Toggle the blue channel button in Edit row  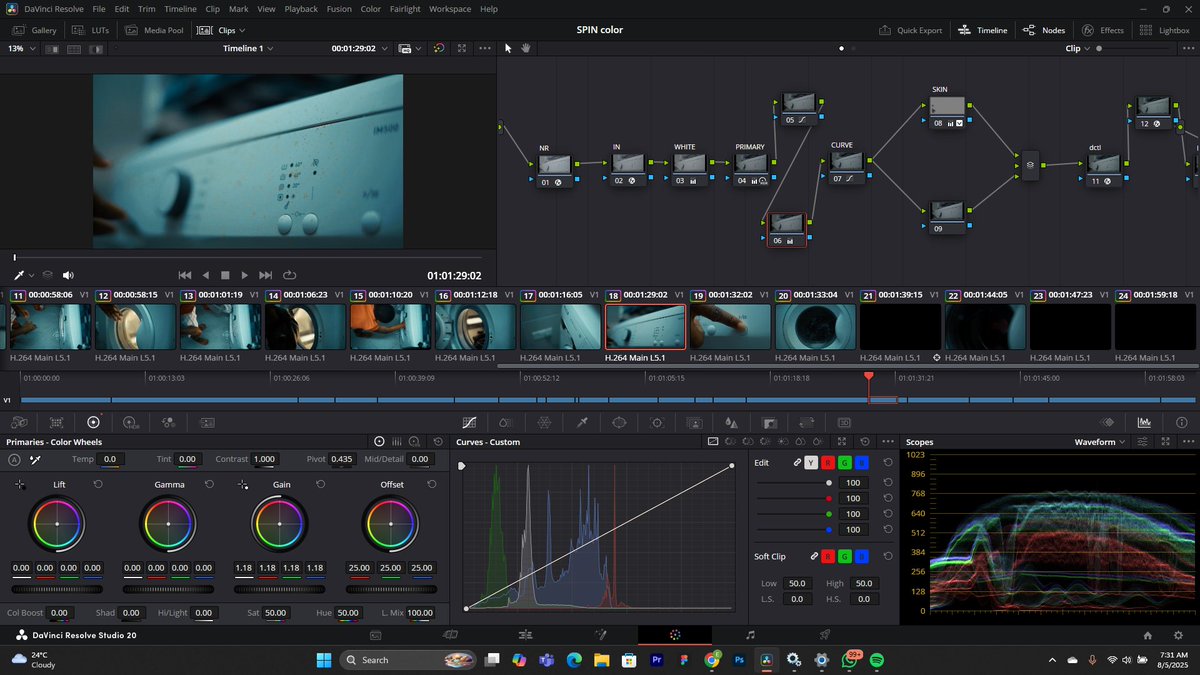coord(862,463)
